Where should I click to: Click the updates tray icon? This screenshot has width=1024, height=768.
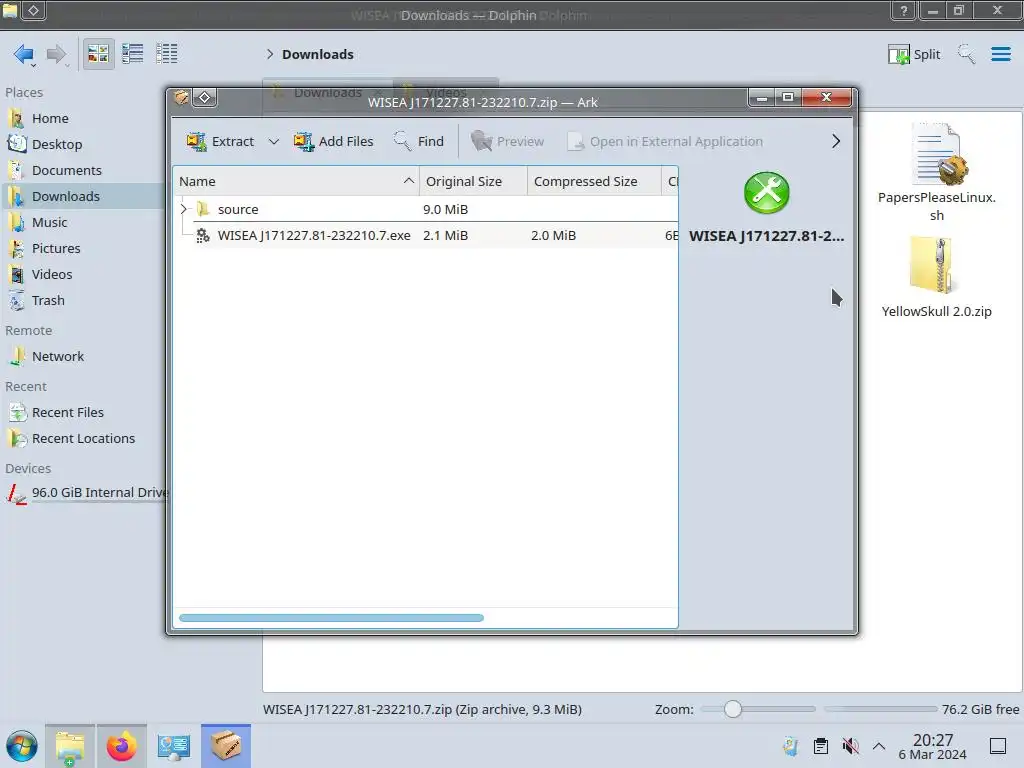791,746
